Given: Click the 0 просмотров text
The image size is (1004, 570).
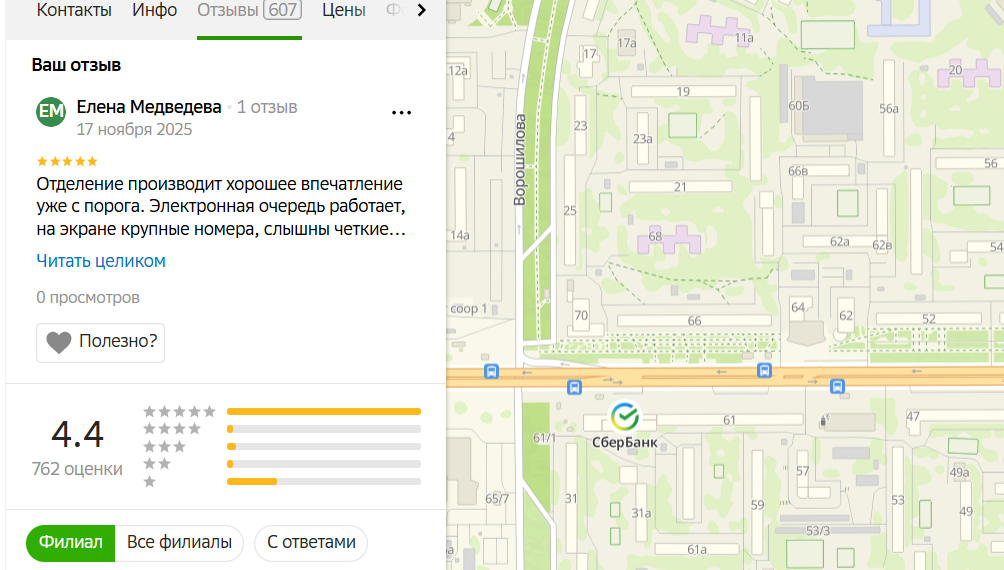Looking at the screenshot, I should coord(88,297).
